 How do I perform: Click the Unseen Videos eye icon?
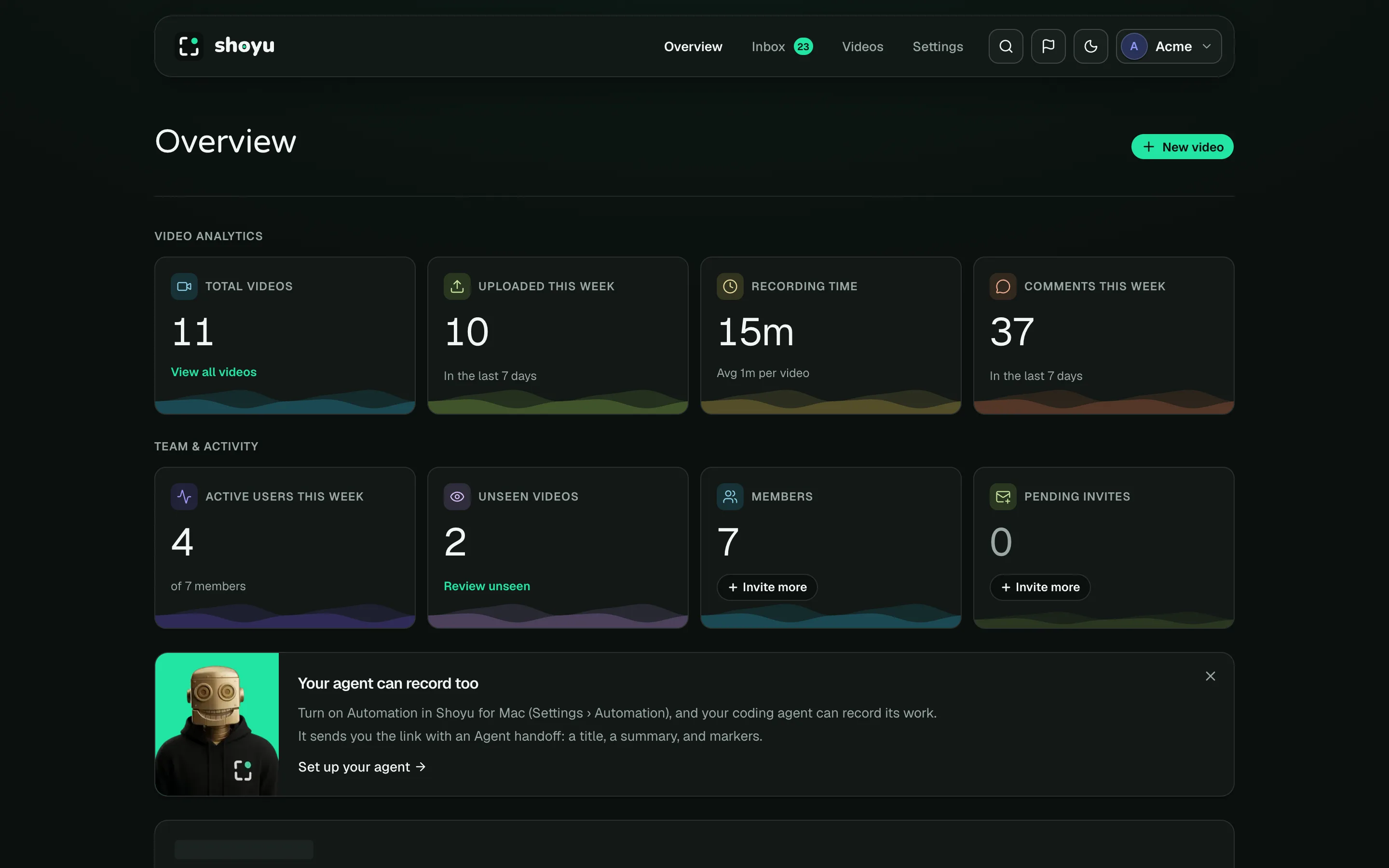point(457,497)
